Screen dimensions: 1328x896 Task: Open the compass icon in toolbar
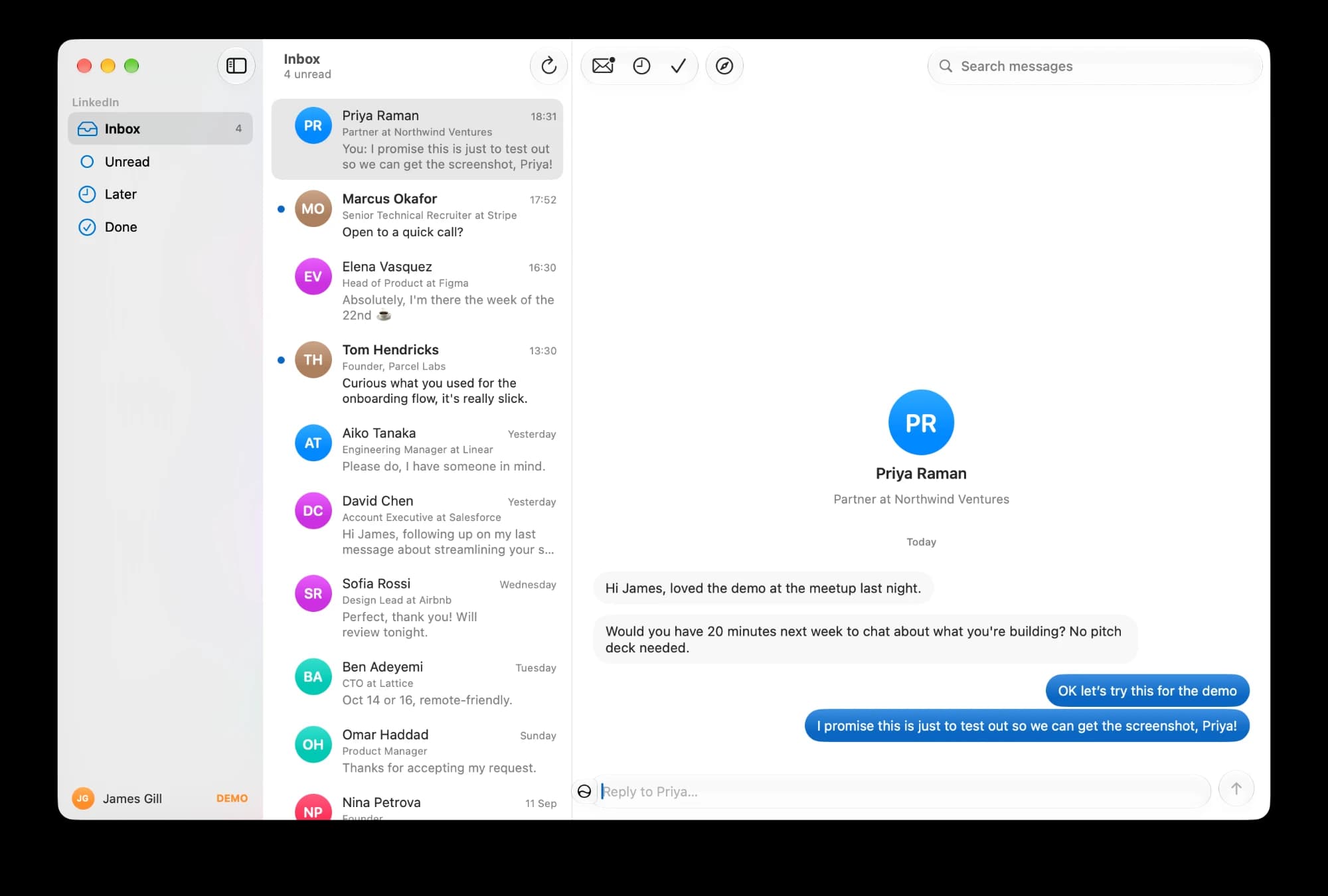[x=724, y=66]
